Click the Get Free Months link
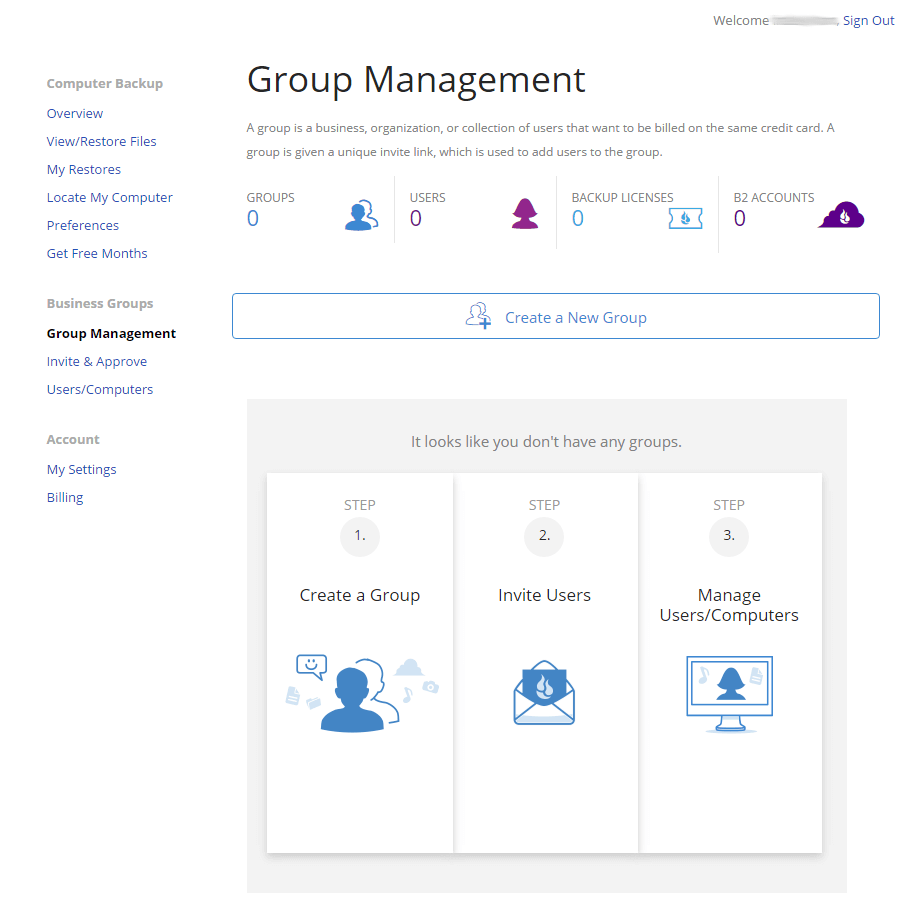The width and height of the screenshot is (924, 906). click(97, 254)
